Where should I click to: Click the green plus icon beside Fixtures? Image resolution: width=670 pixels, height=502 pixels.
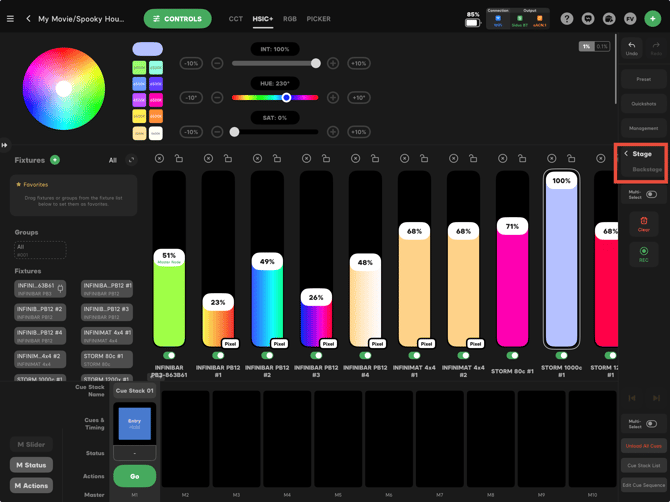click(55, 160)
